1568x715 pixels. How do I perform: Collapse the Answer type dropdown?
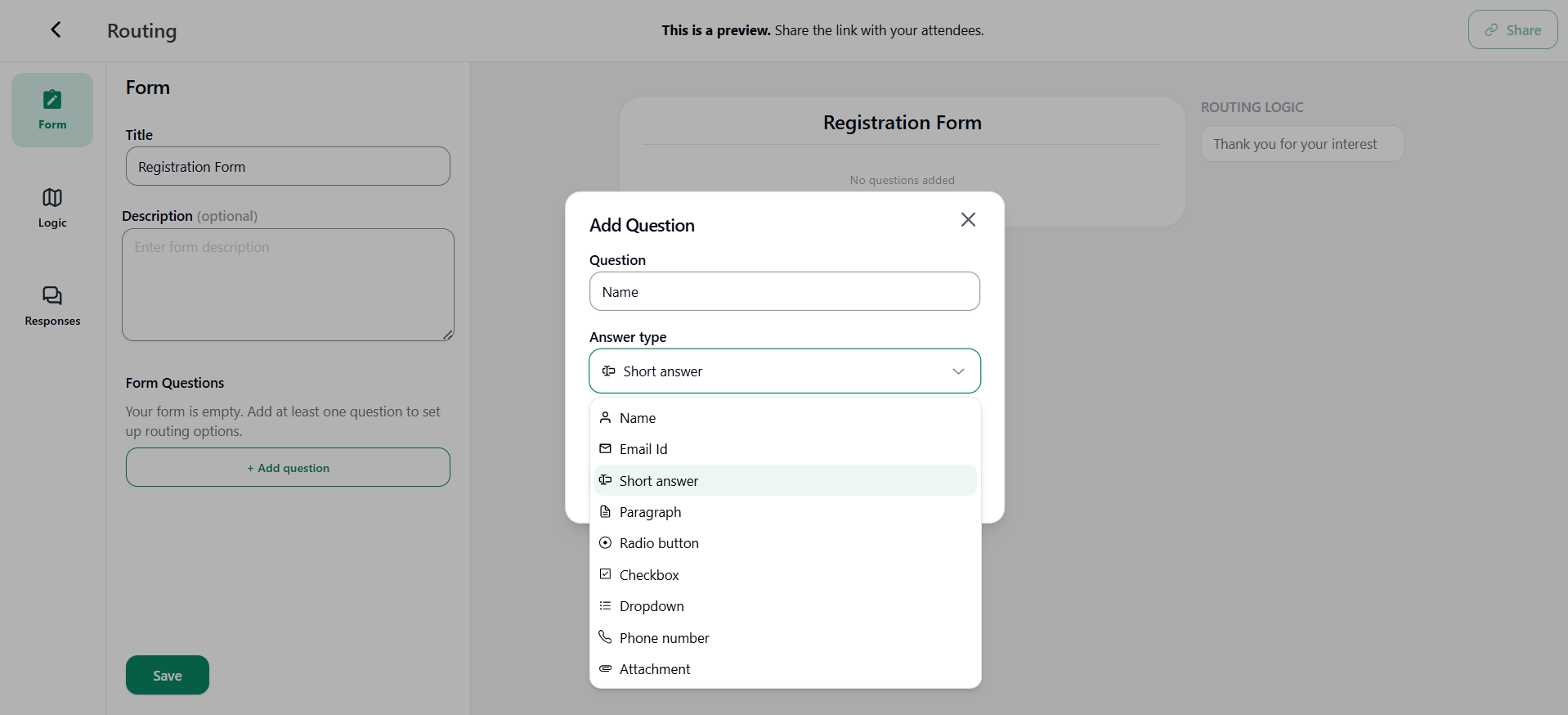pyautogui.click(x=958, y=371)
